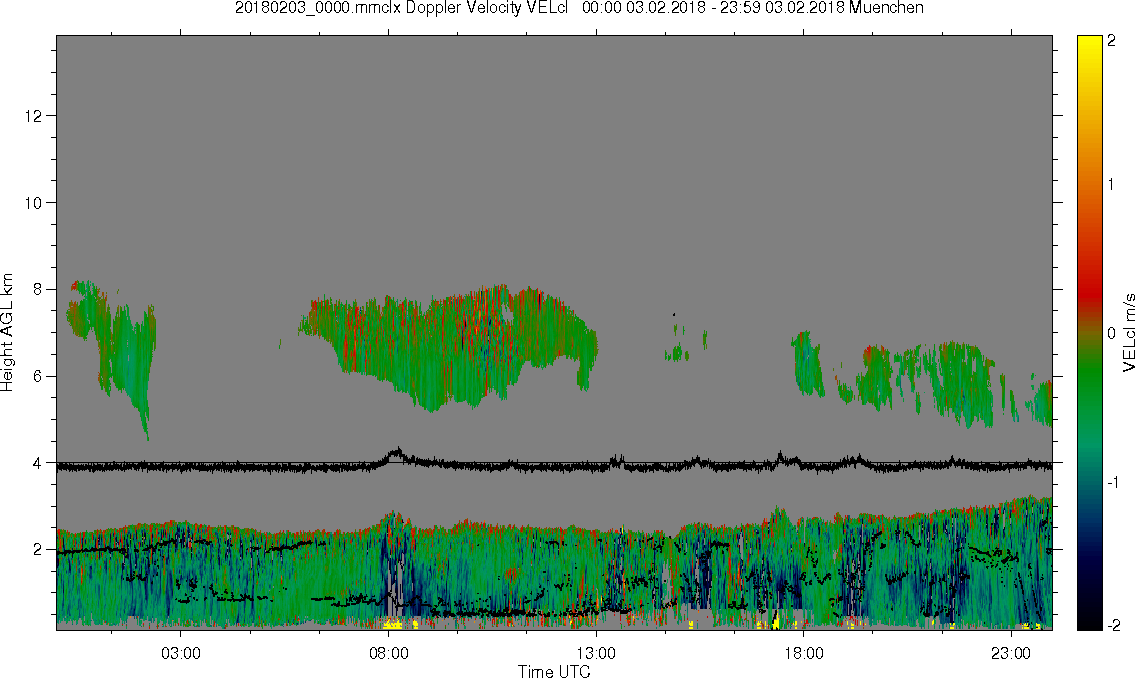1135x678 pixels.
Task: Click the height label '6'
Action: pos(37,376)
